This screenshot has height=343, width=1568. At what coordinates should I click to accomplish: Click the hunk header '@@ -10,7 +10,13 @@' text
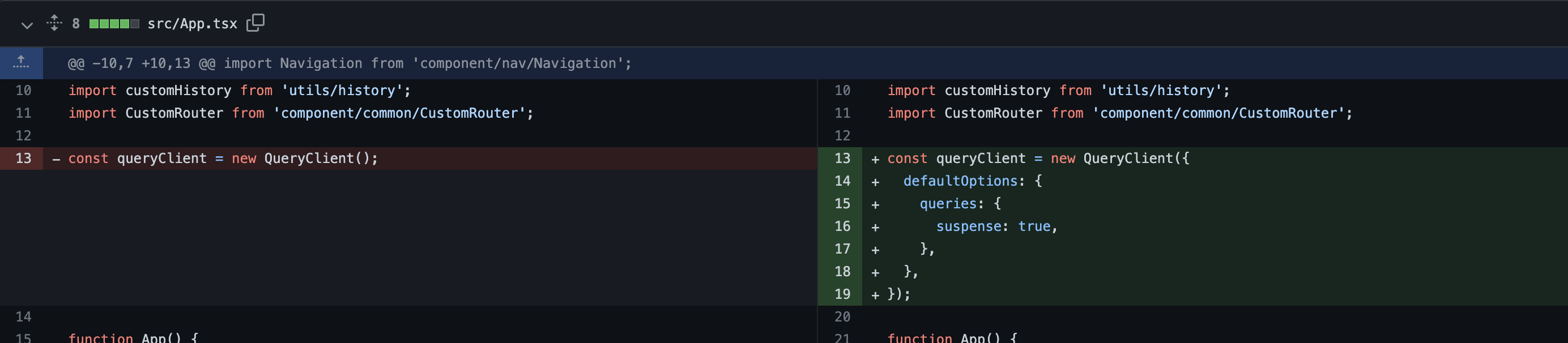(140, 63)
